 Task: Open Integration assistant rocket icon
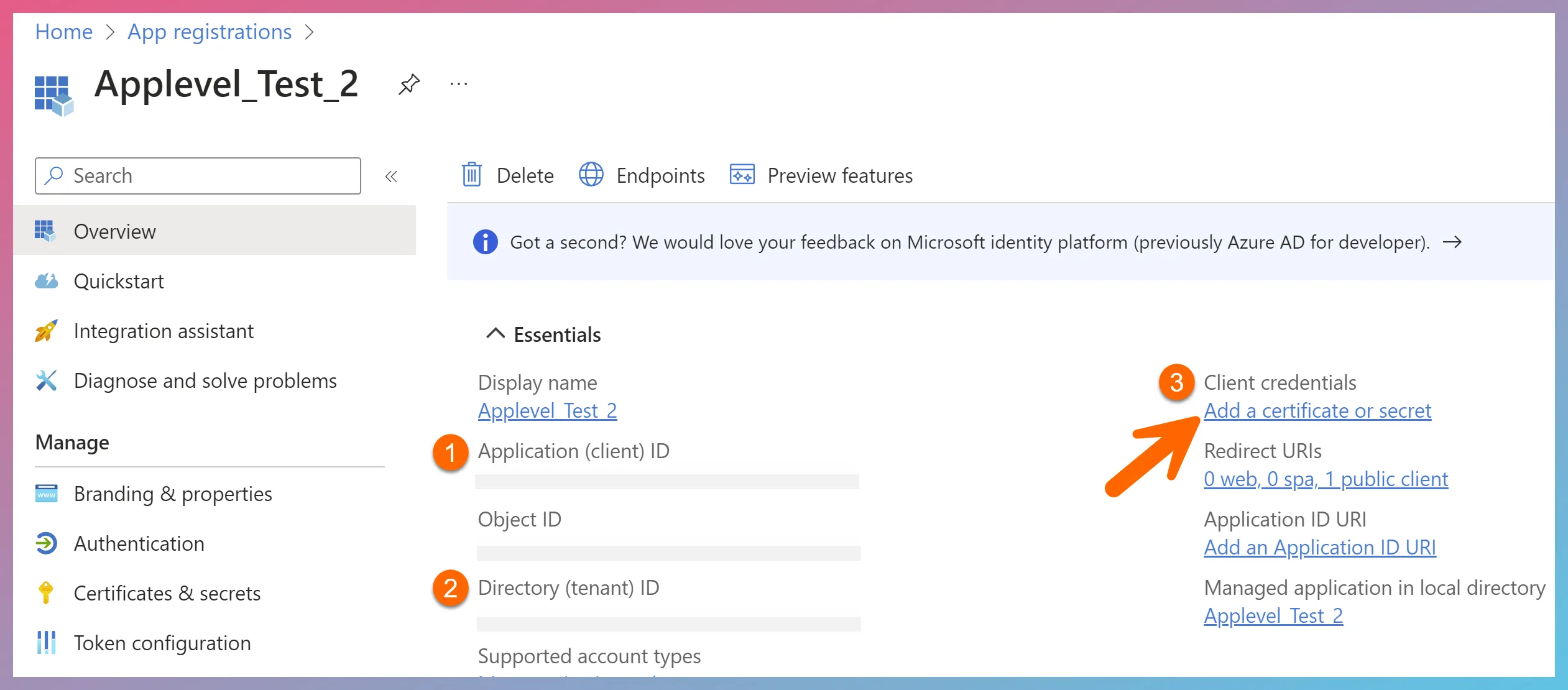click(47, 331)
